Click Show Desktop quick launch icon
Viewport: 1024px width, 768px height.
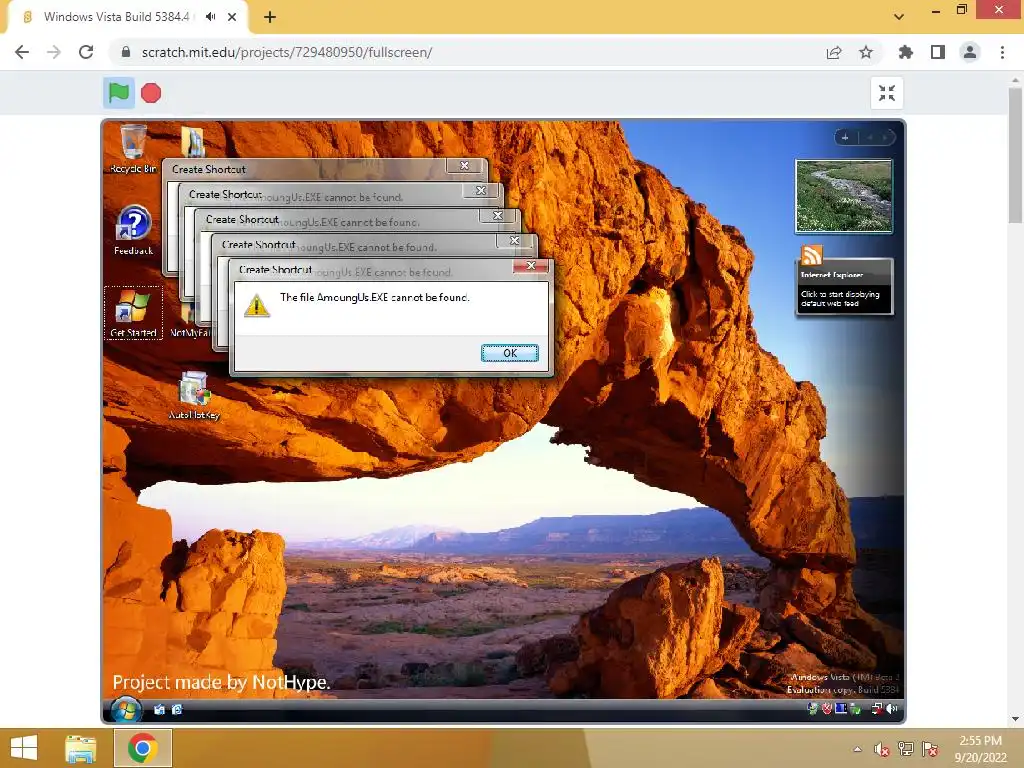tap(159, 710)
